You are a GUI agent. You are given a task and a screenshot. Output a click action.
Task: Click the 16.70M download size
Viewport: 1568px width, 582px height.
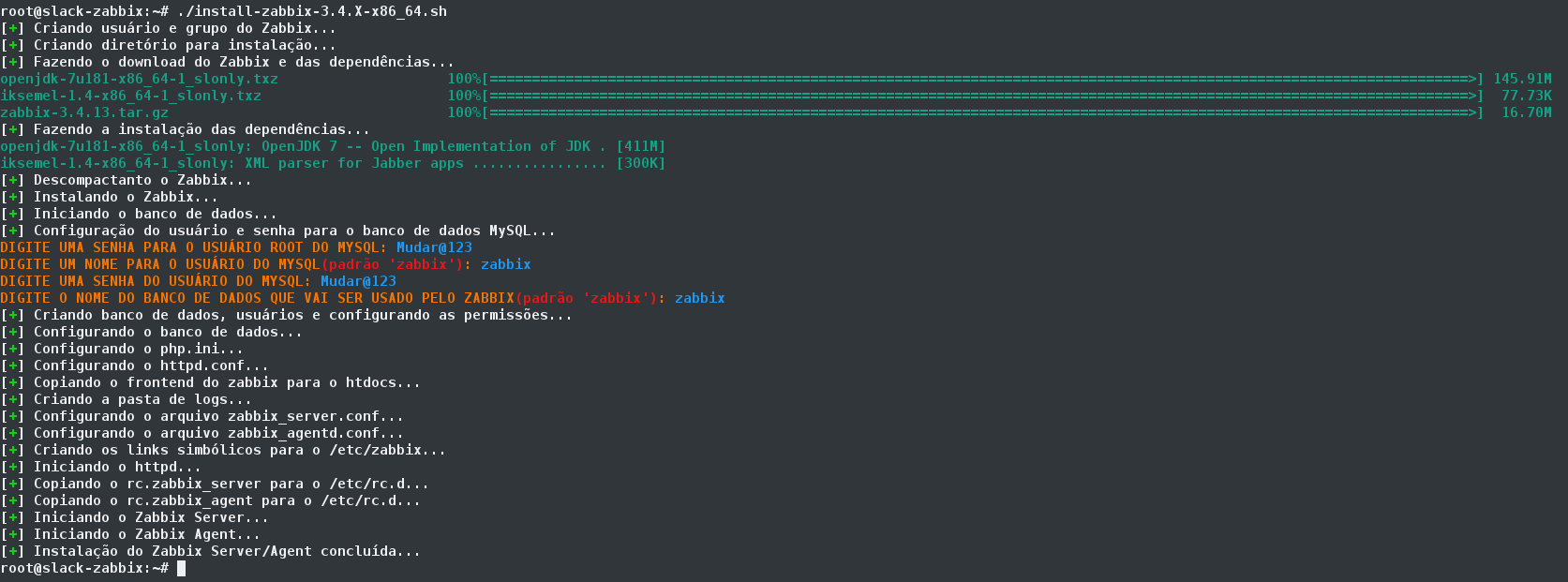1526,112
